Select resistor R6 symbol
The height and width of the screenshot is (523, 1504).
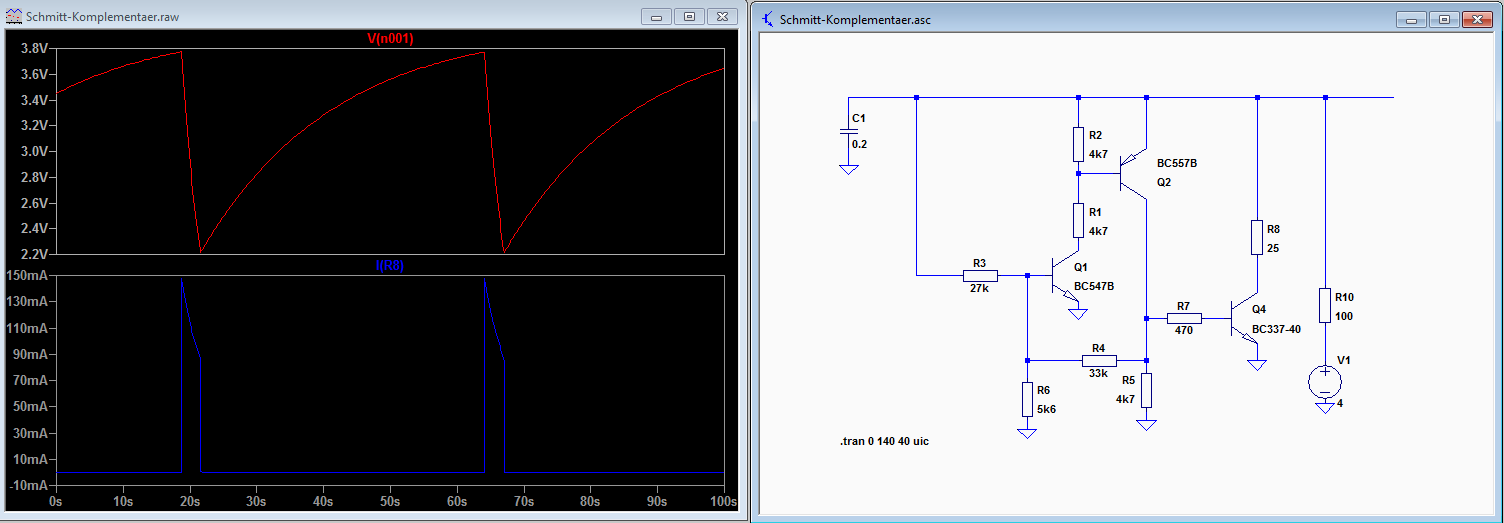click(1027, 399)
